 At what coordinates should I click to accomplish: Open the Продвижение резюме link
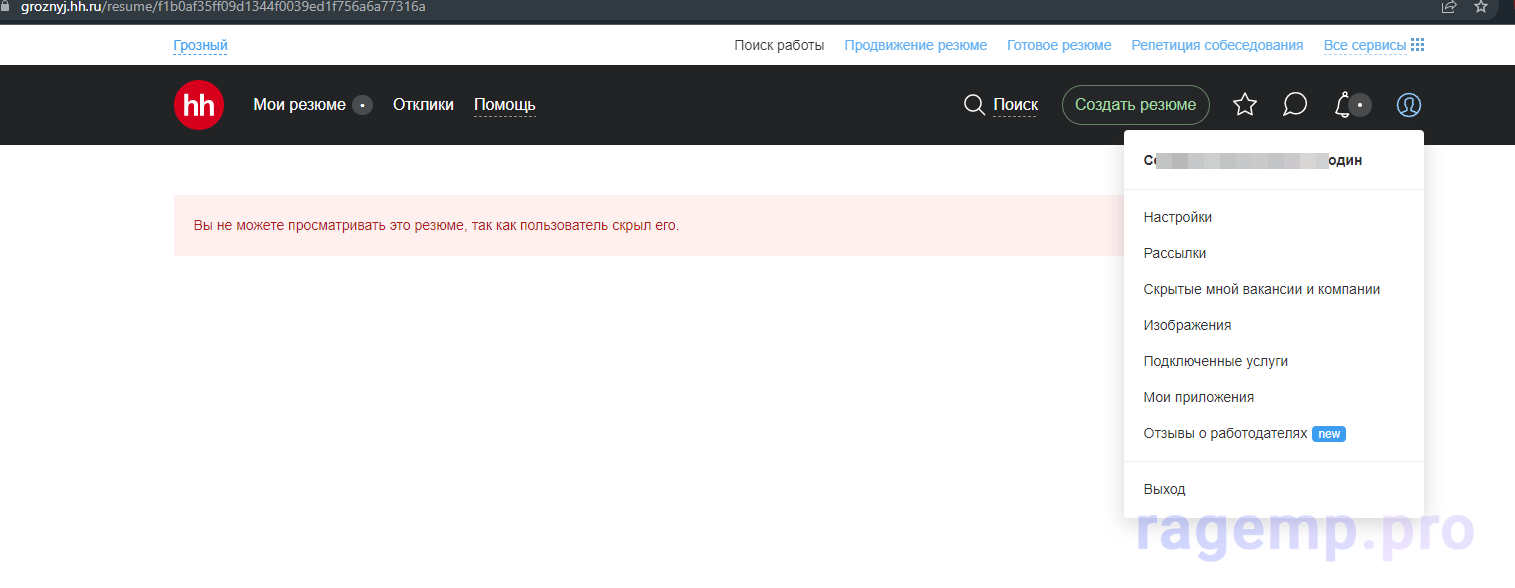915,45
